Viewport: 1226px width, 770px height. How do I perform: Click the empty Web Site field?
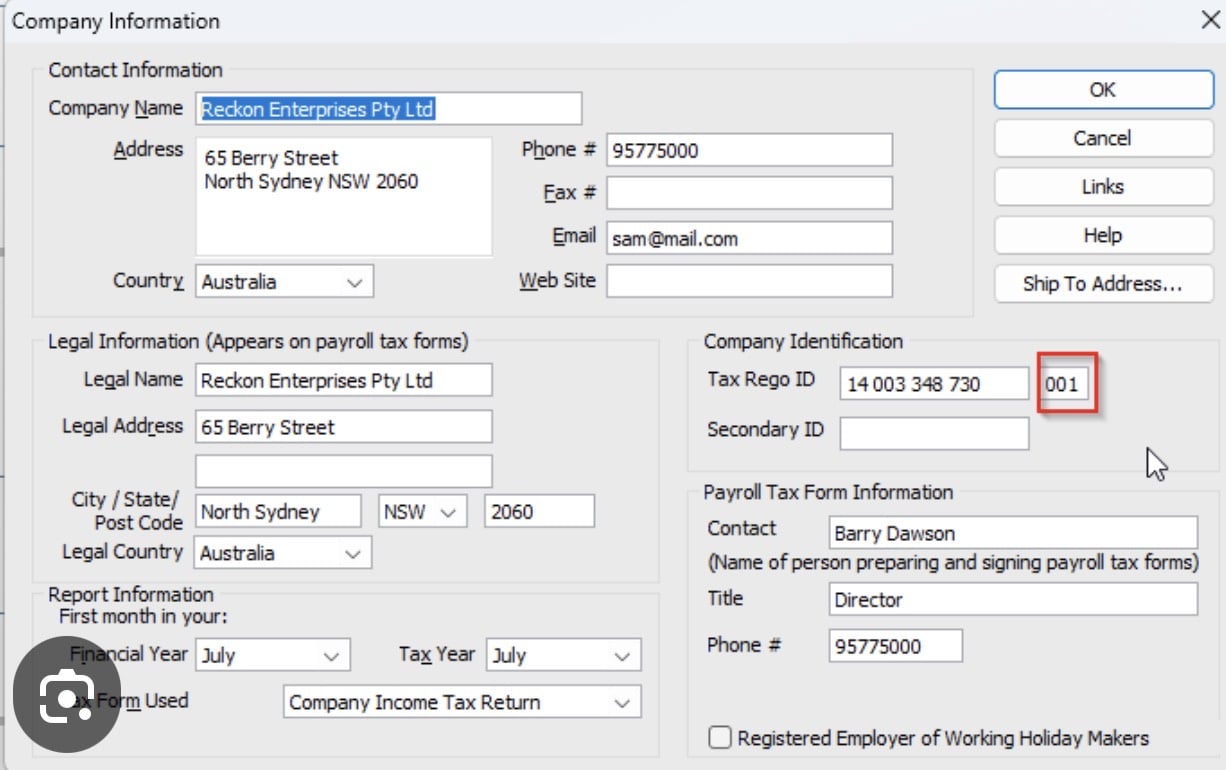coord(749,281)
